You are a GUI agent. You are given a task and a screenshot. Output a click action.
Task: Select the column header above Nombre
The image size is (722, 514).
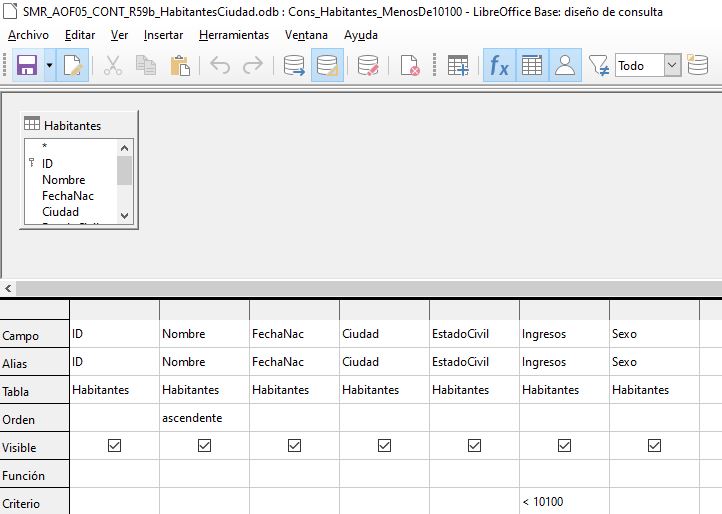(204, 310)
